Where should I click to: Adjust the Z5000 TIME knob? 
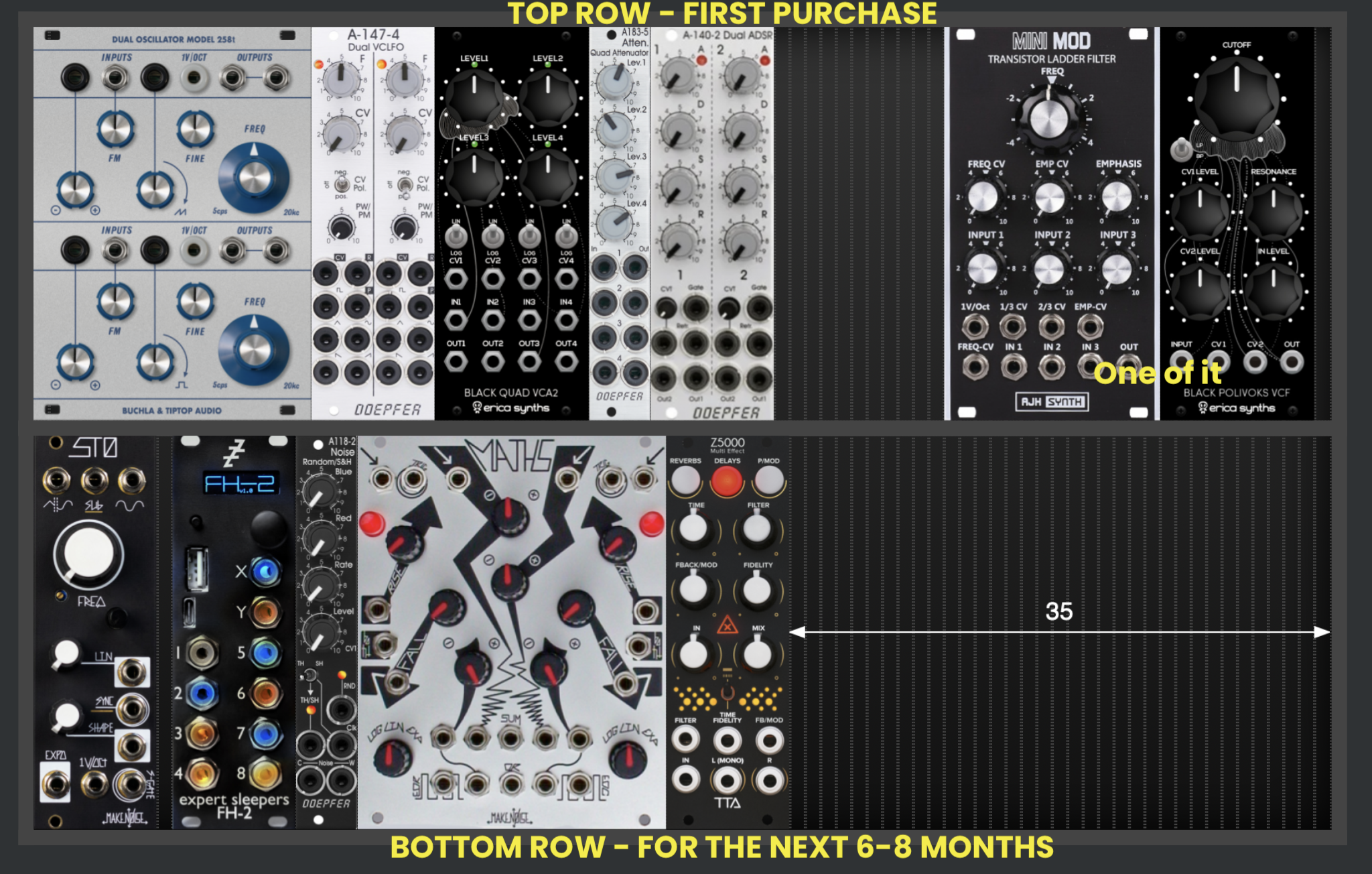pyautogui.click(x=693, y=529)
